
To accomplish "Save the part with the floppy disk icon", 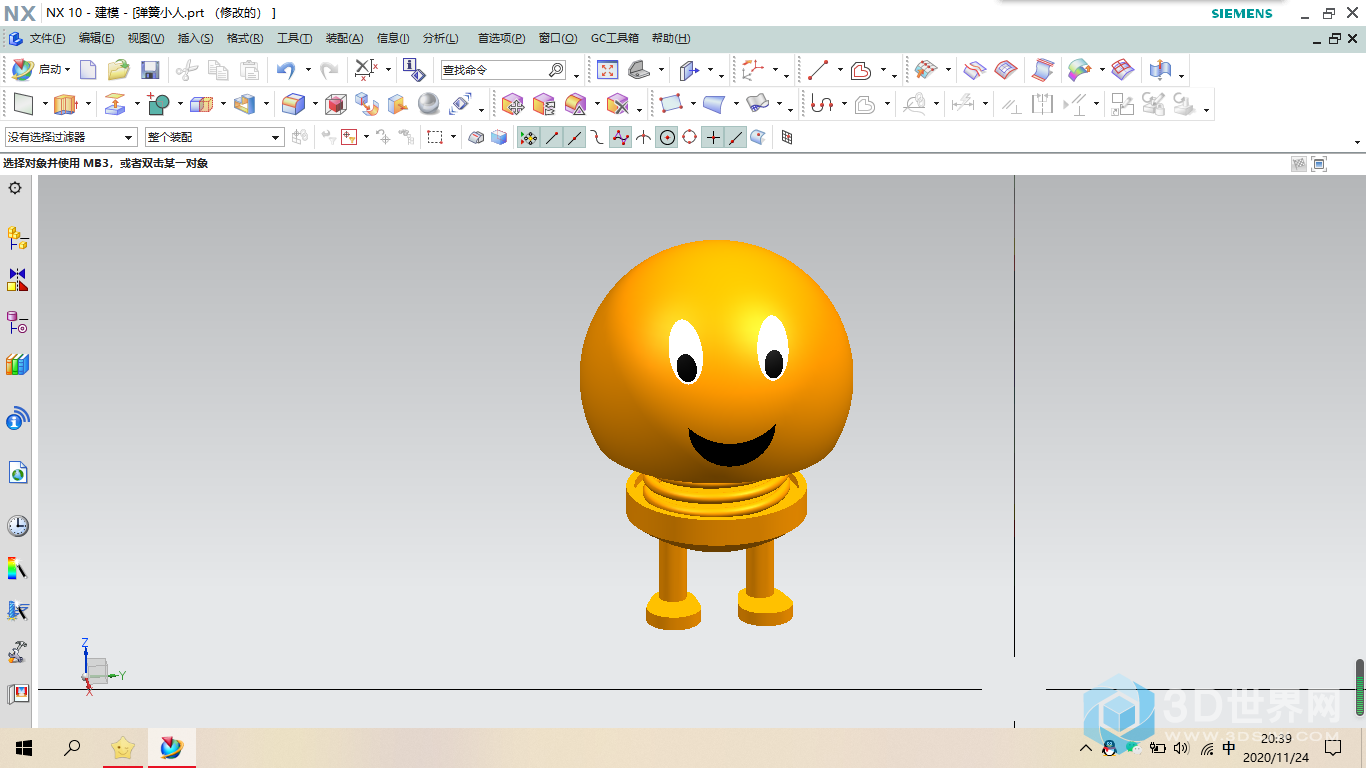I will (150, 70).
